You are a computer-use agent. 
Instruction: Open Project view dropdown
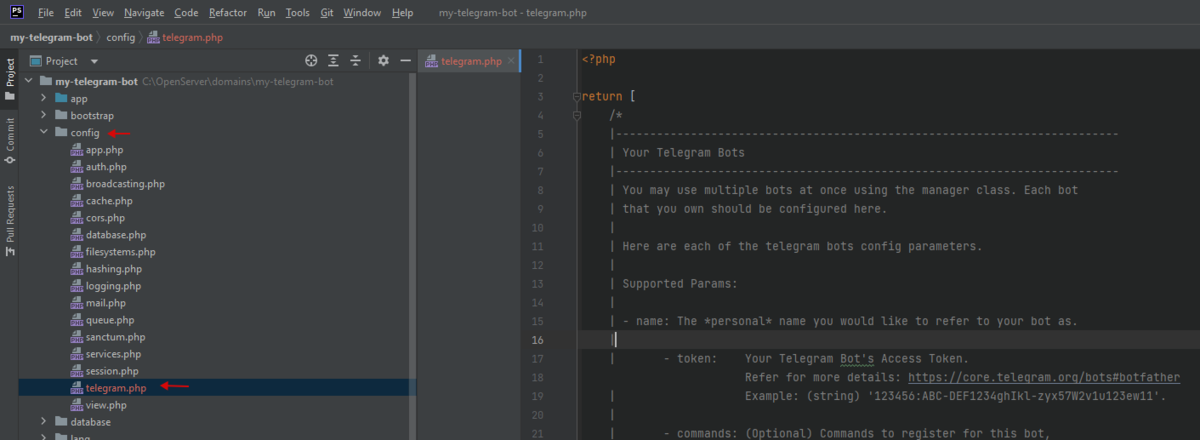94,61
